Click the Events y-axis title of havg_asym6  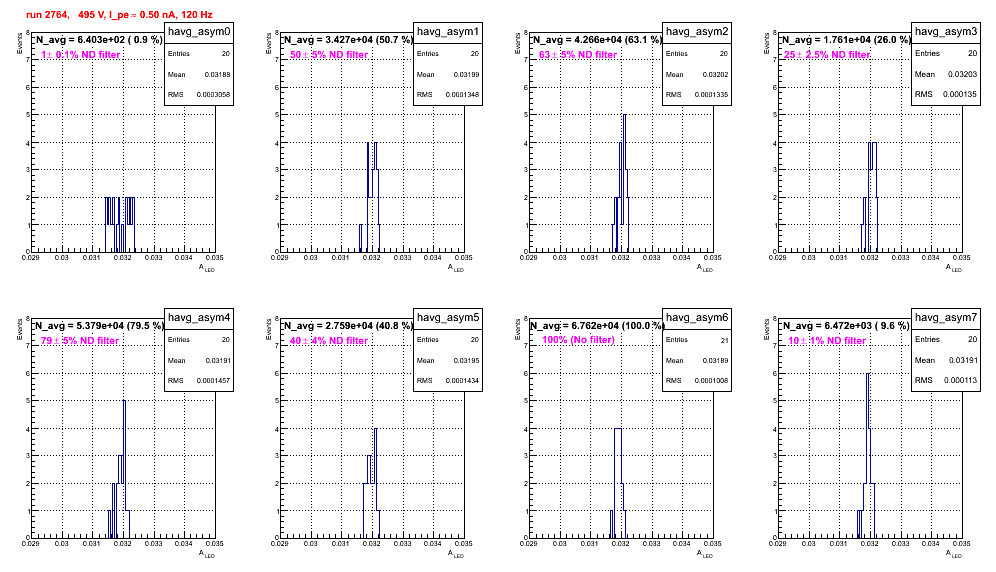[518, 329]
